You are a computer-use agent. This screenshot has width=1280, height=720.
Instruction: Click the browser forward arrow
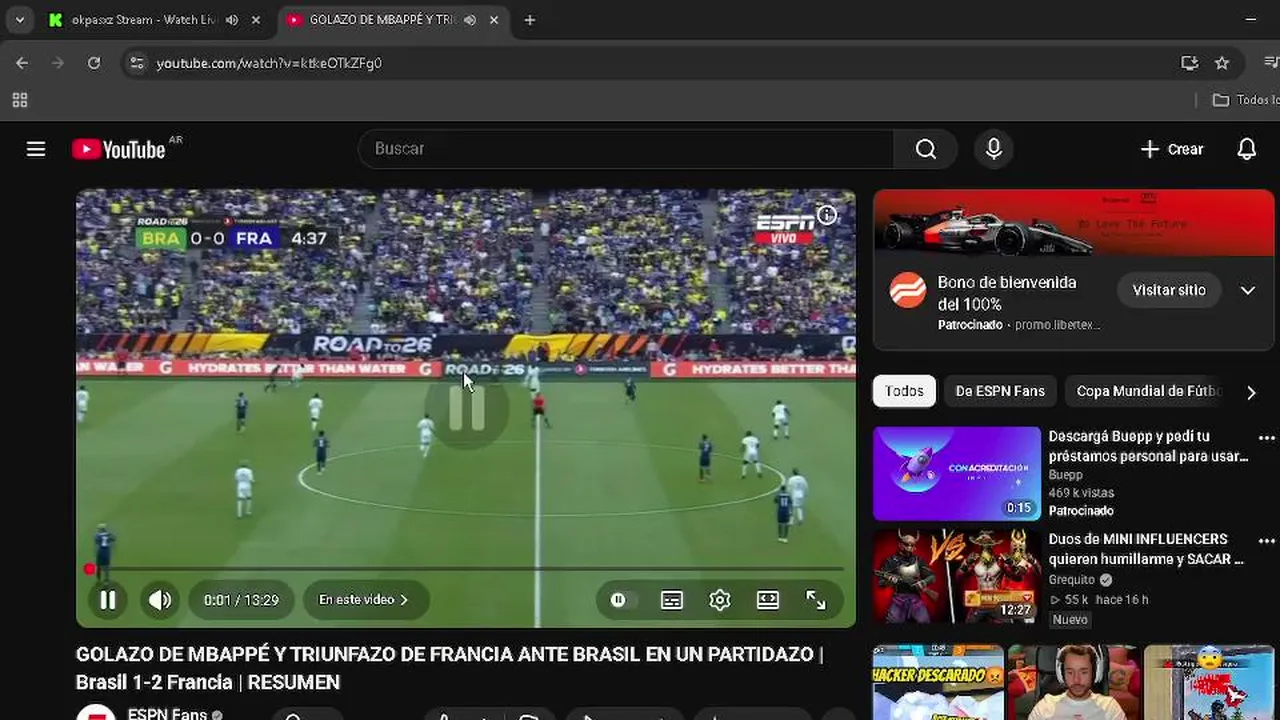click(58, 63)
